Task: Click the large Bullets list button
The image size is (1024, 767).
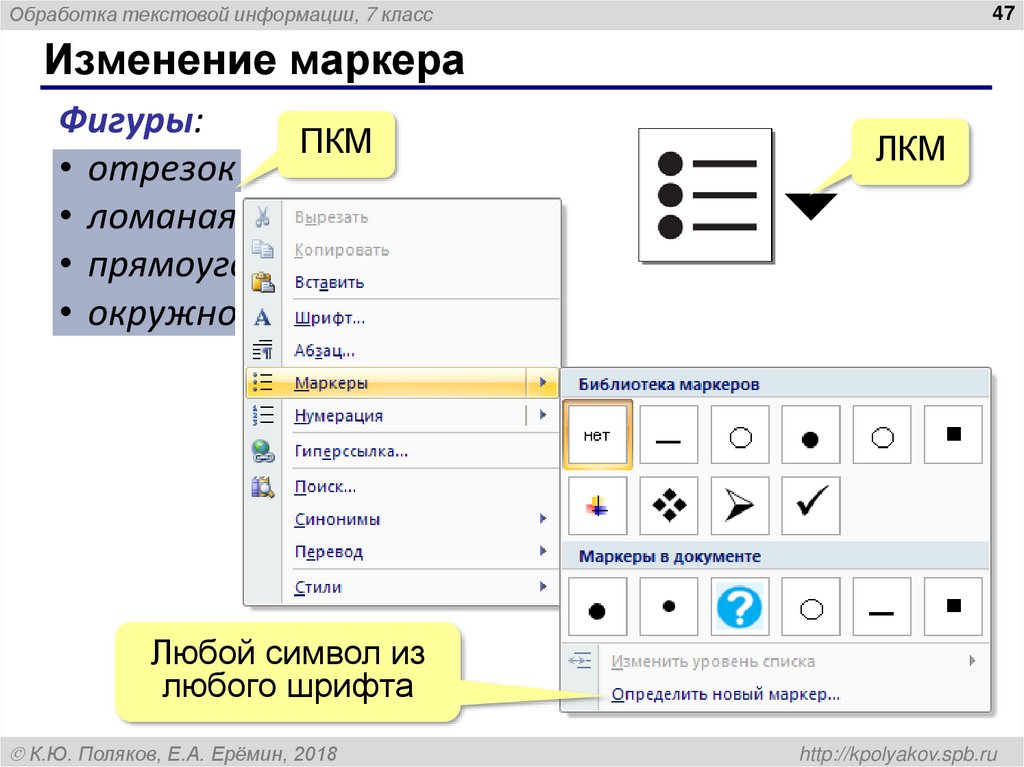Action: (705, 195)
